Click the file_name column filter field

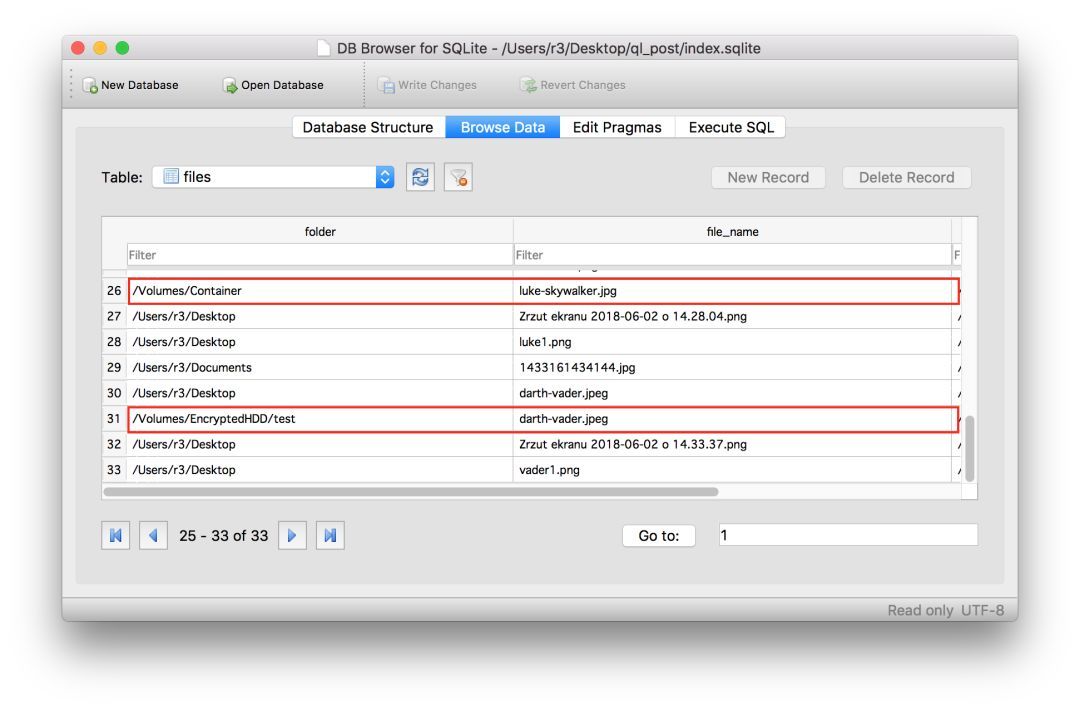click(732, 255)
